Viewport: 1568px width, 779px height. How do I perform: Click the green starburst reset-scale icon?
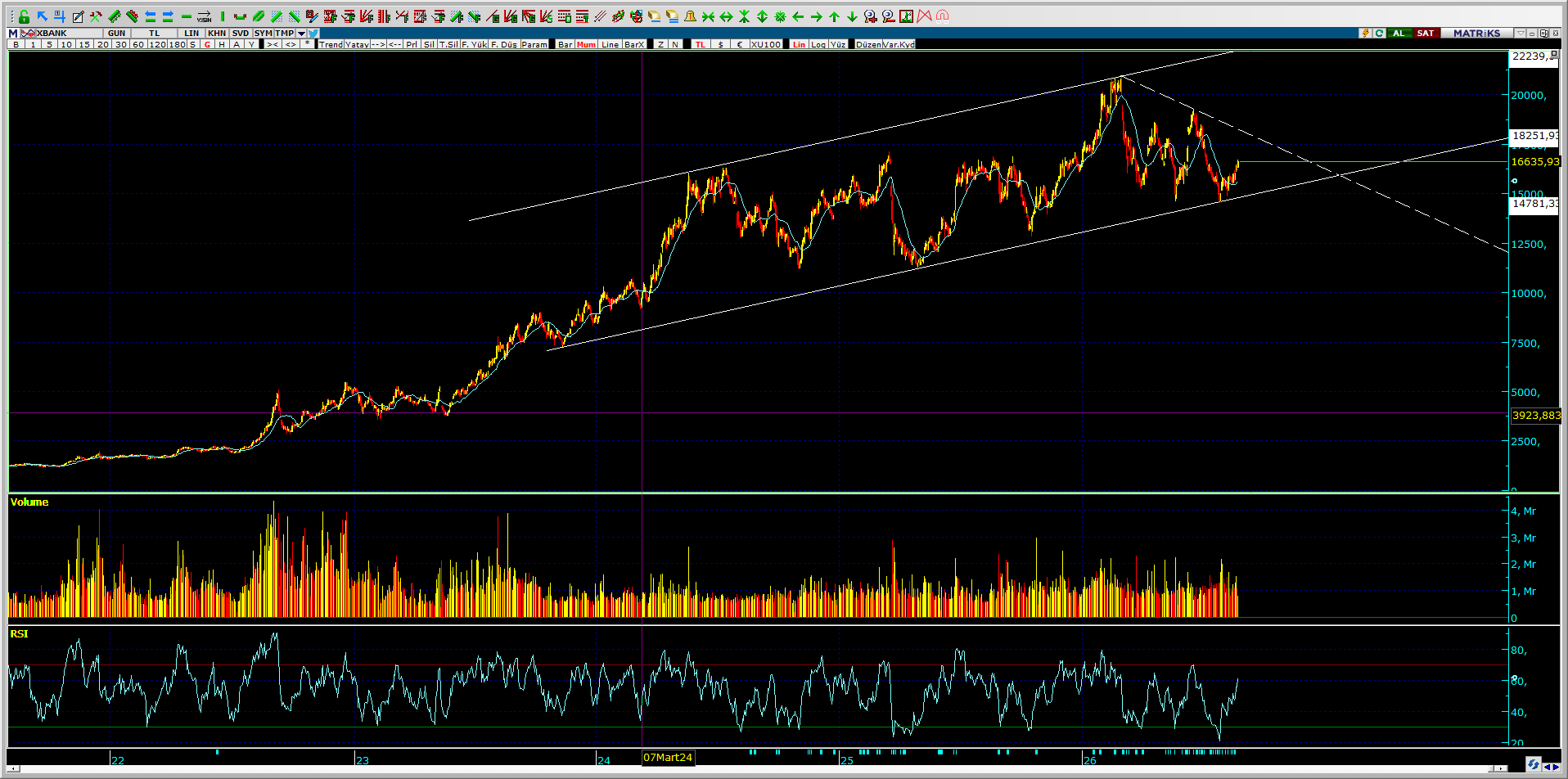click(x=780, y=16)
